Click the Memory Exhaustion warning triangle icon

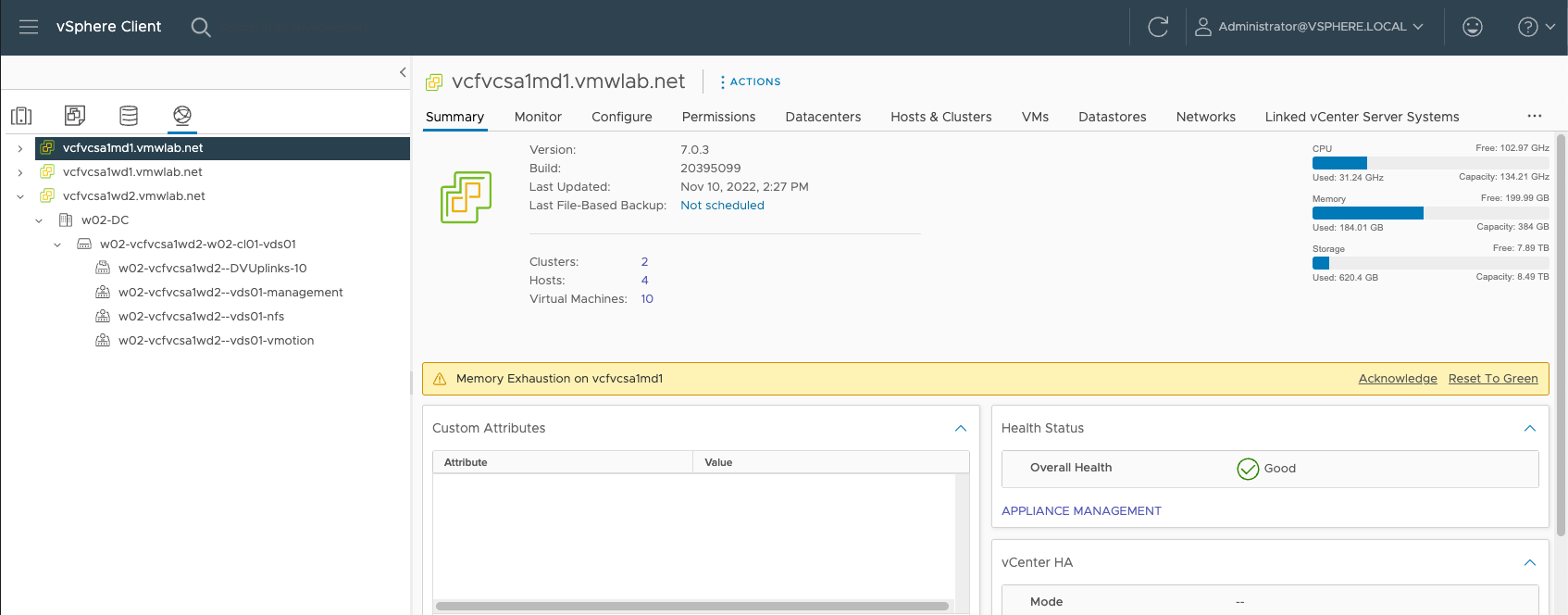440,379
